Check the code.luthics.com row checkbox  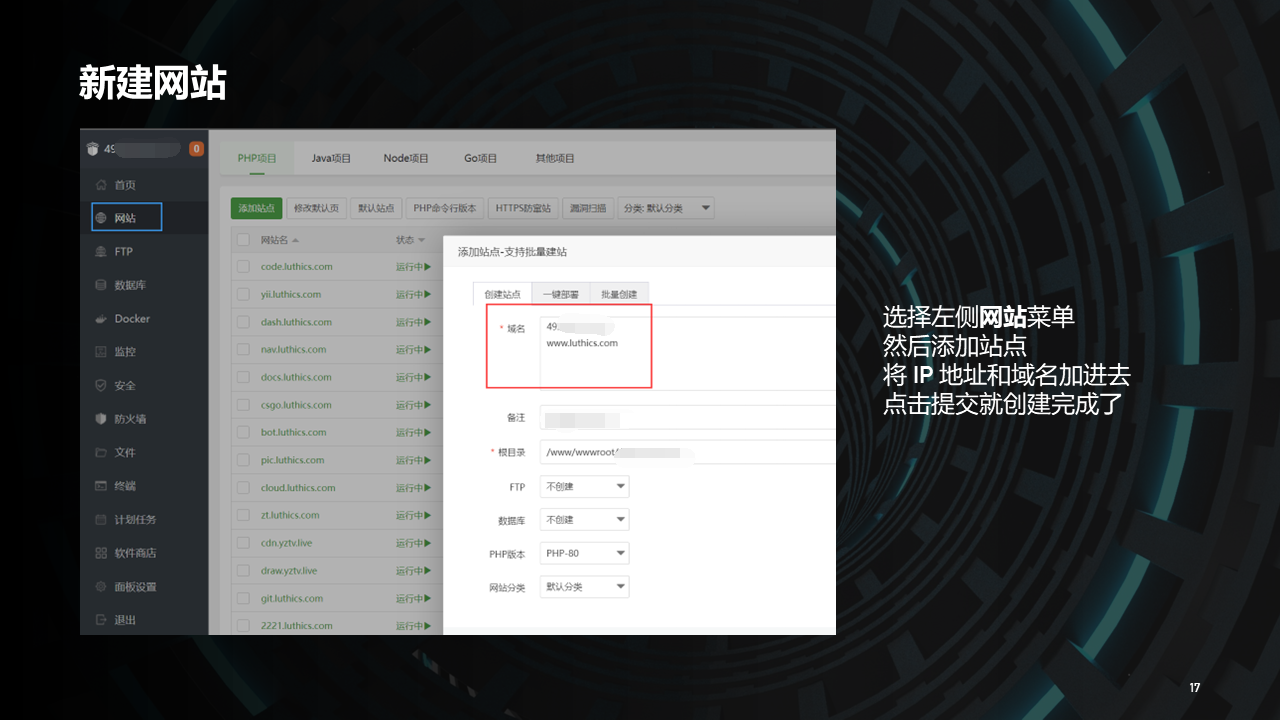click(x=243, y=267)
